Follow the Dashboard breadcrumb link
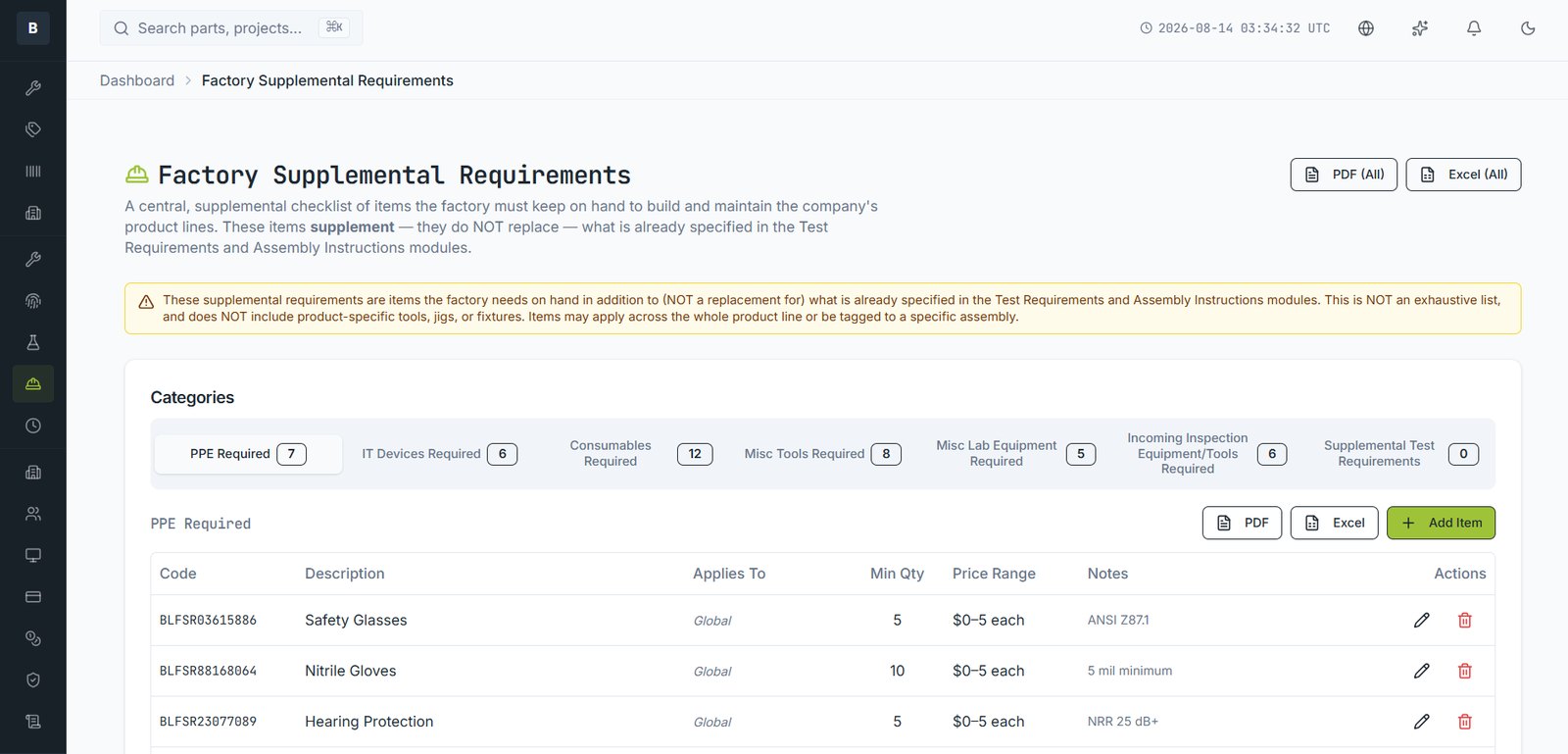Image resolution: width=1568 pixels, height=754 pixels. [x=137, y=80]
